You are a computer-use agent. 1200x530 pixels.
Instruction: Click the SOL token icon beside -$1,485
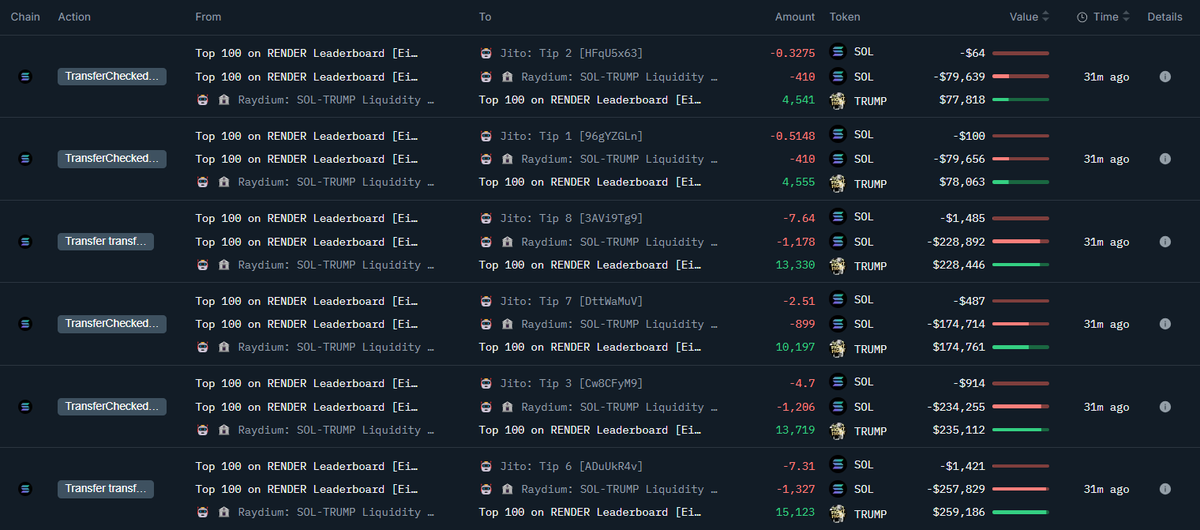[x=838, y=217]
